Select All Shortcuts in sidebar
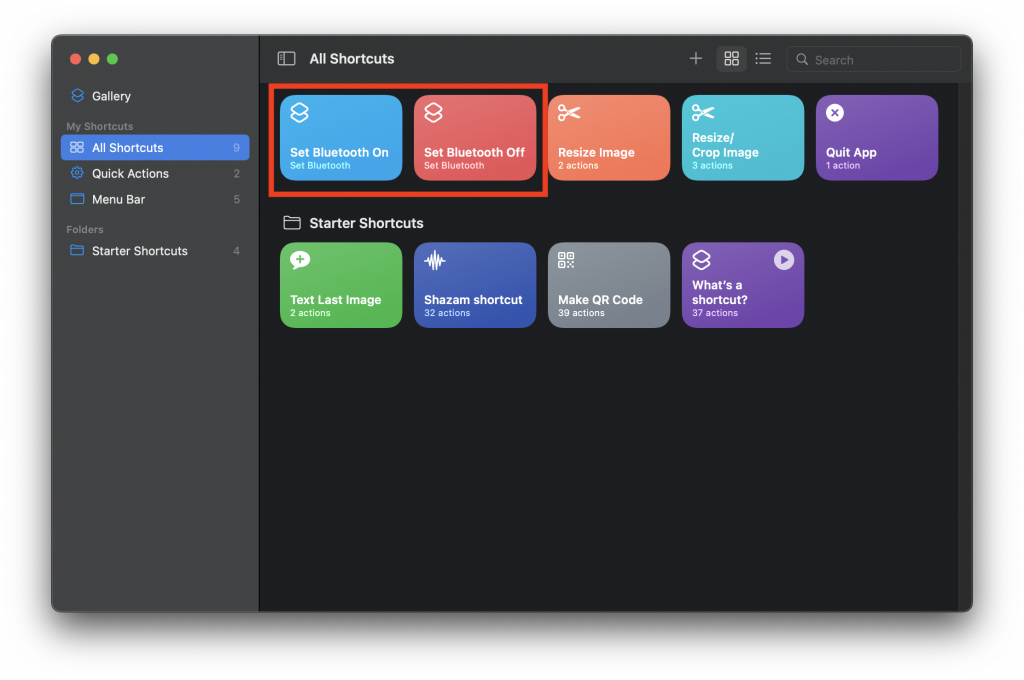Viewport: 1024px width, 680px height. click(x=127, y=148)
